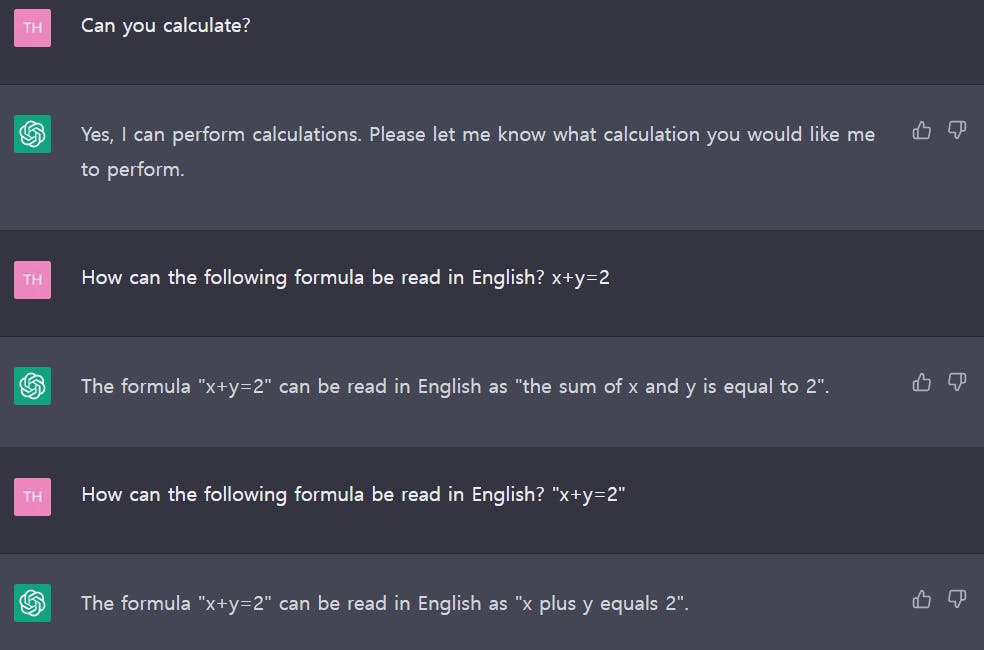Click the ChatGPT logo beside the "x plus y equals 2" reply
The height and width of the screenshot is (650, 984).
click(33, 603)
